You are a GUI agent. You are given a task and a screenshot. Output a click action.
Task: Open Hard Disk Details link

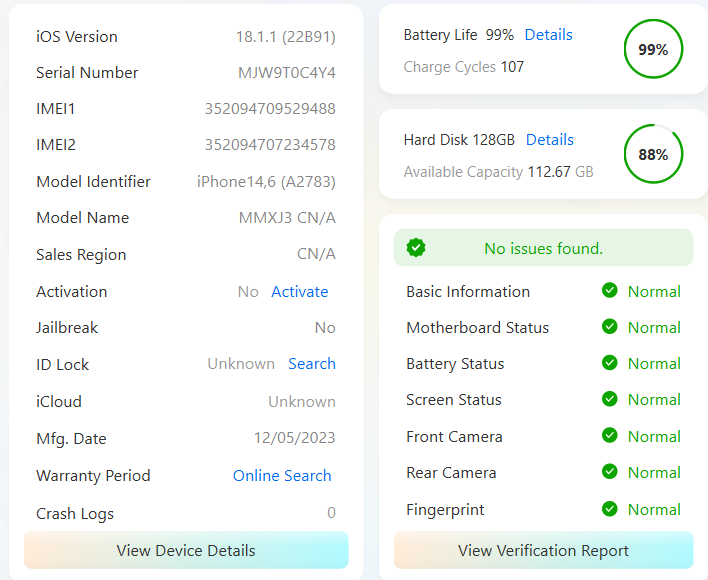click(549, 140)
